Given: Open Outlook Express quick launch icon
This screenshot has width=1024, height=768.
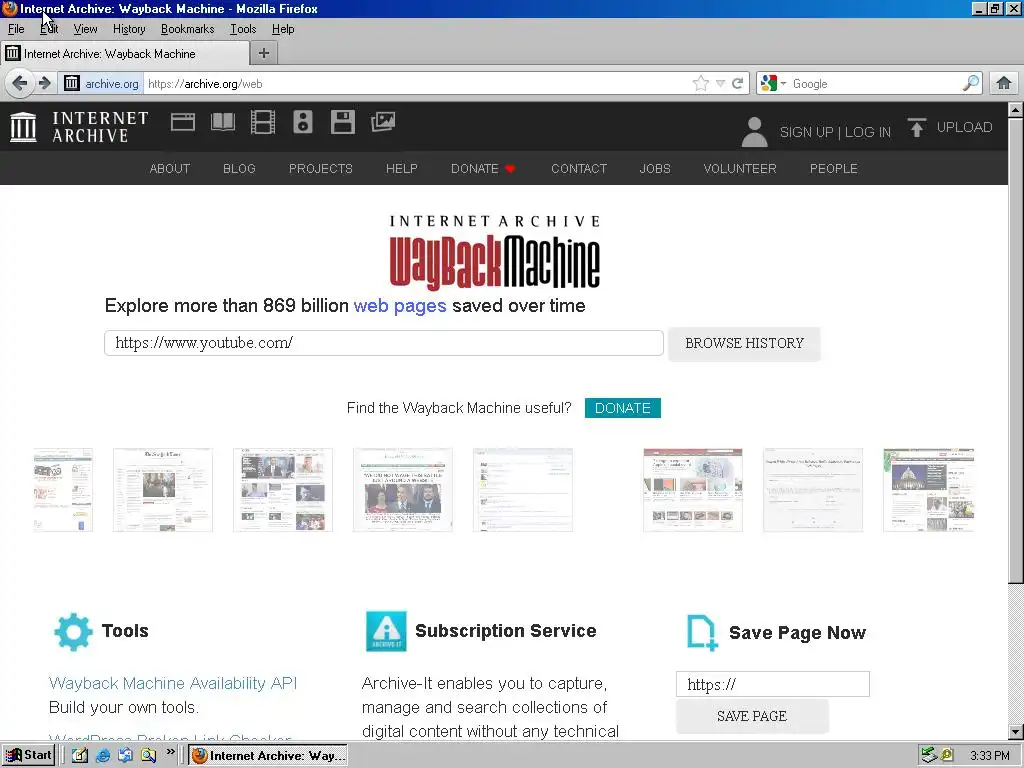Looking at the screenshot, I should [125, 756].
